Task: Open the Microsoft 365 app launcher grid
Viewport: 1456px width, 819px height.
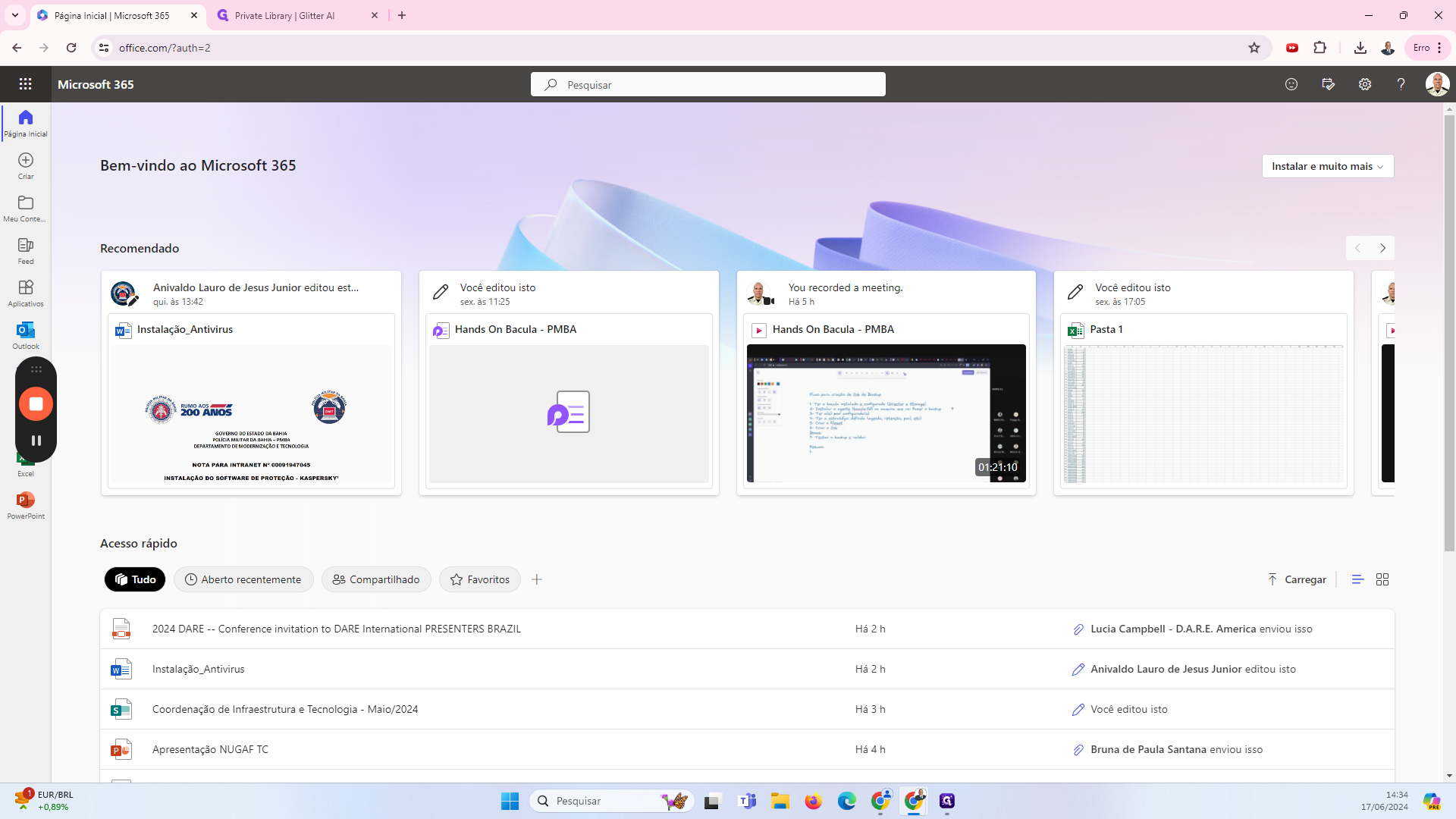Action: [25, 84]
